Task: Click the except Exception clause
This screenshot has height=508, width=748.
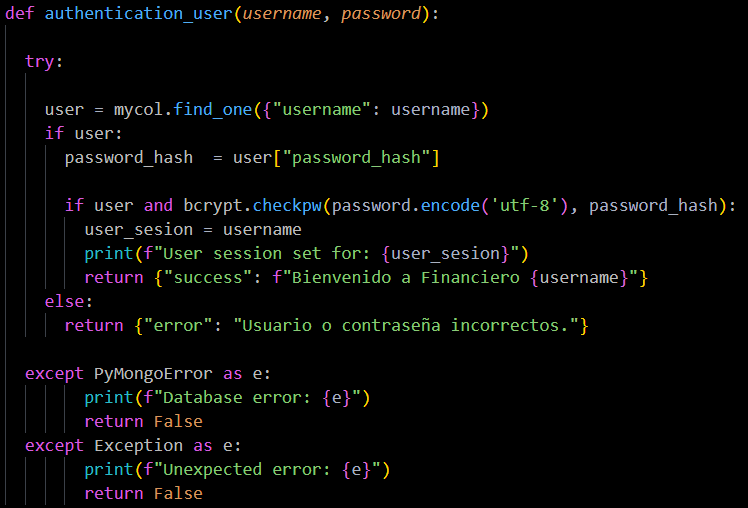Action: pyautogui.click(x=133, y=446)
